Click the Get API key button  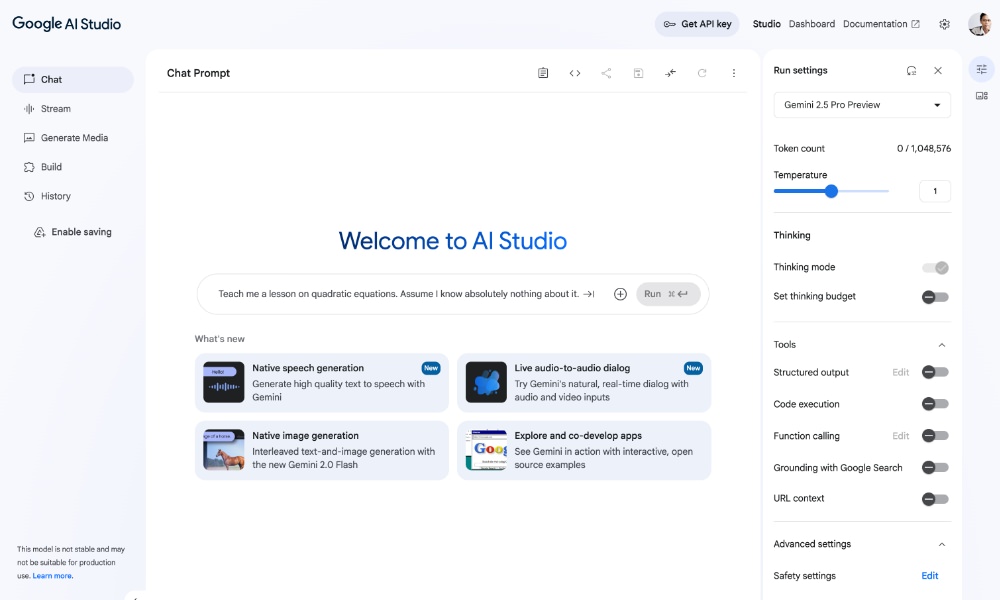[x=697, y=24]
